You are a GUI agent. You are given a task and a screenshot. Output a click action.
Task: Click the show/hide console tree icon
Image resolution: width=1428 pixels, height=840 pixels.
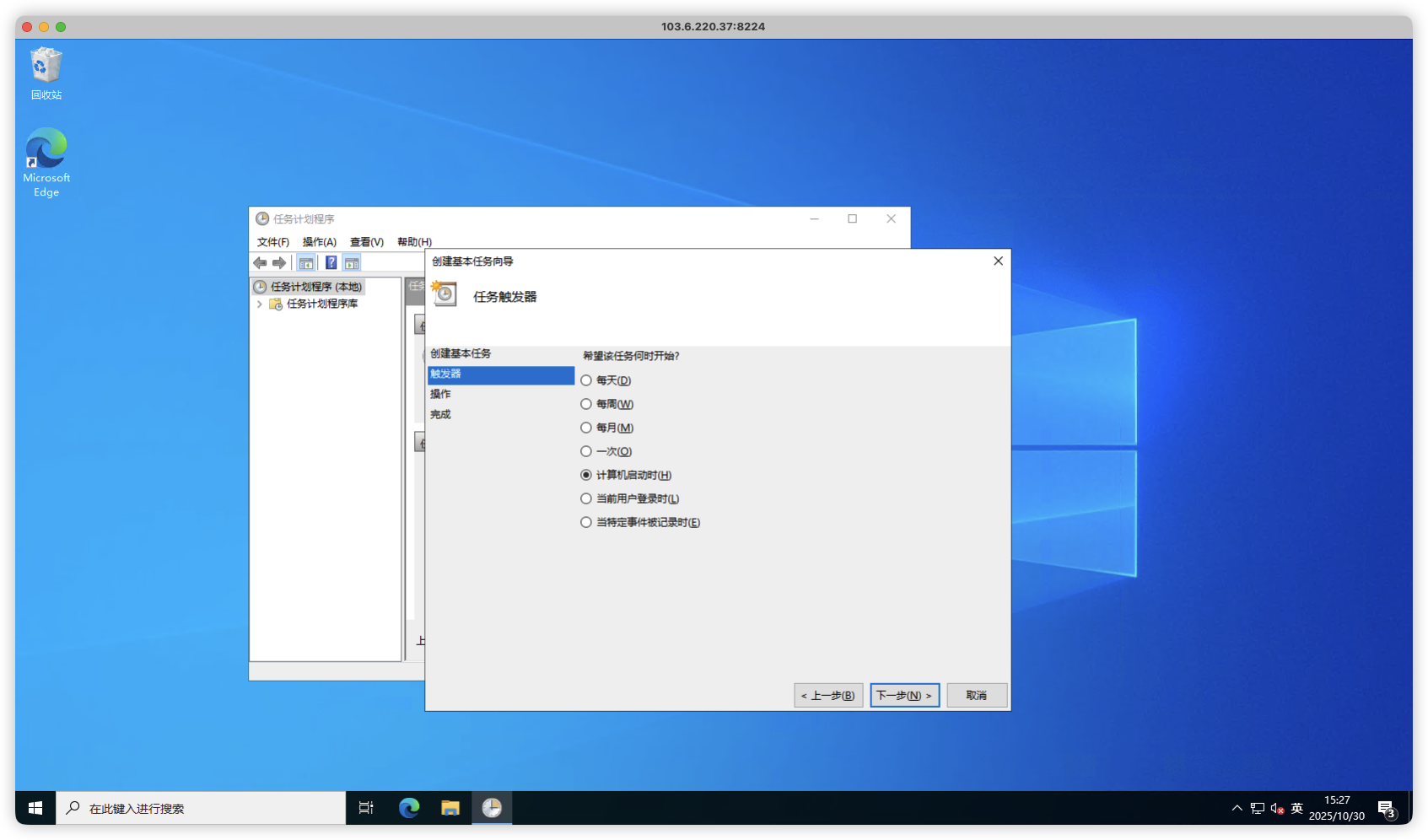coord(306,263)
